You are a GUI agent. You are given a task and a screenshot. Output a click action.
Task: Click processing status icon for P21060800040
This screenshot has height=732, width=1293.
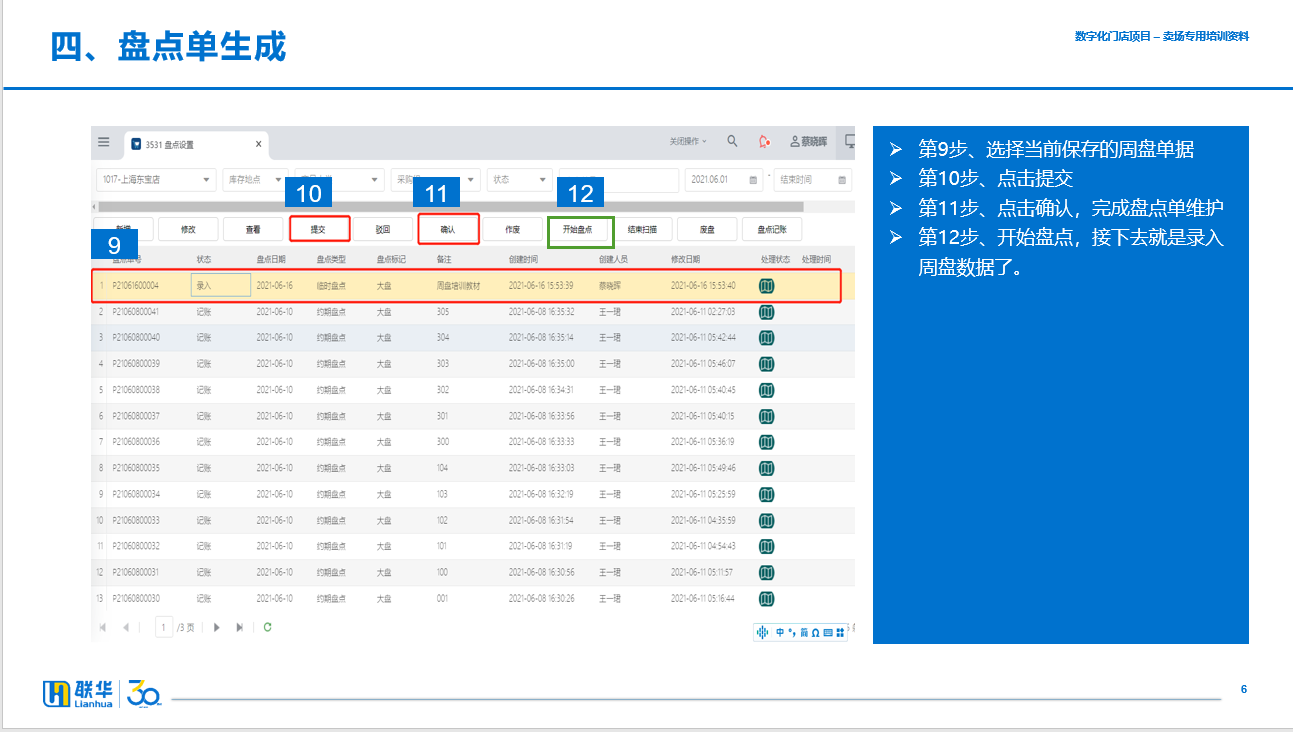coord(767,338)
